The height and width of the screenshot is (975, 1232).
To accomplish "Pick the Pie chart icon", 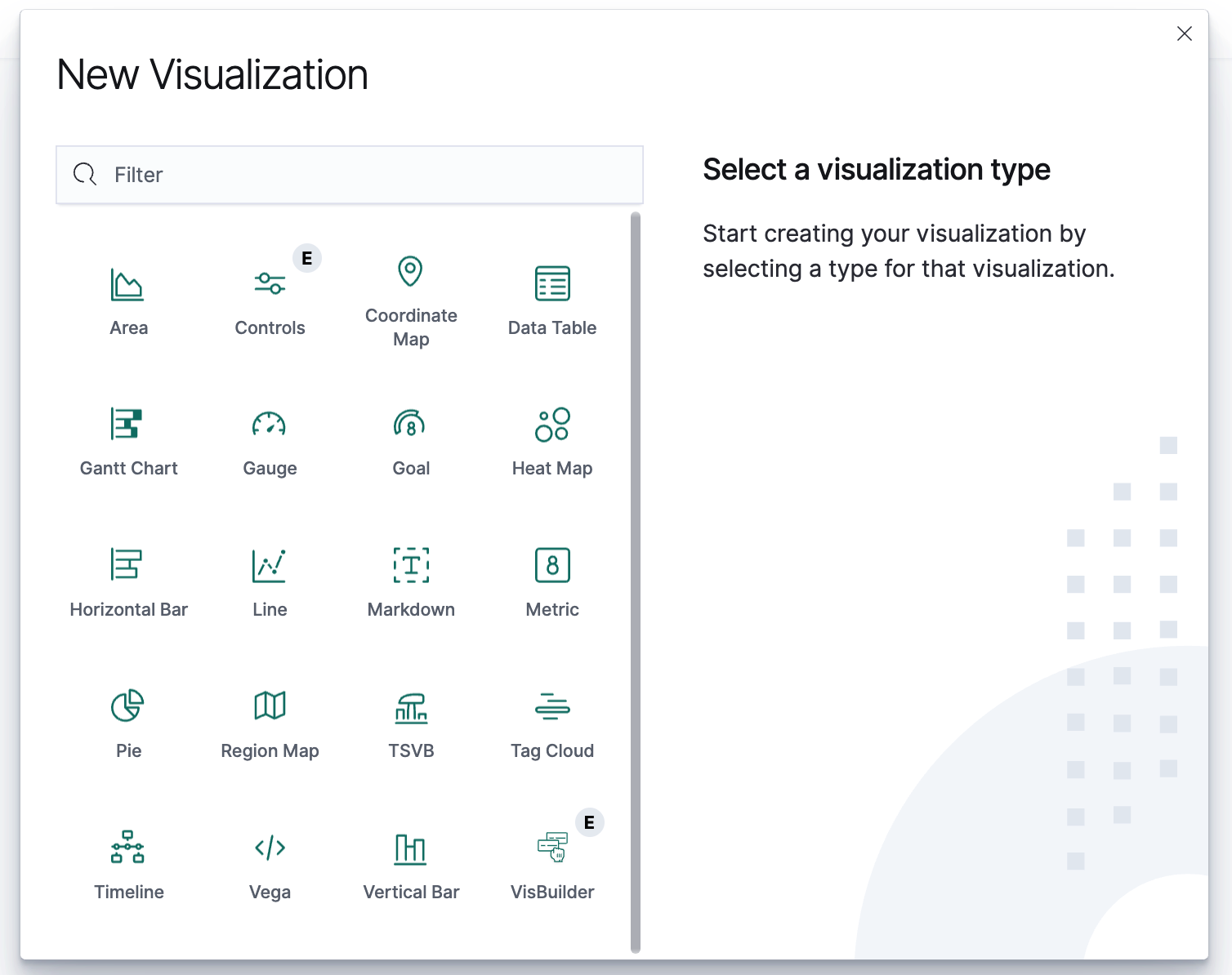I will (127, 706).
